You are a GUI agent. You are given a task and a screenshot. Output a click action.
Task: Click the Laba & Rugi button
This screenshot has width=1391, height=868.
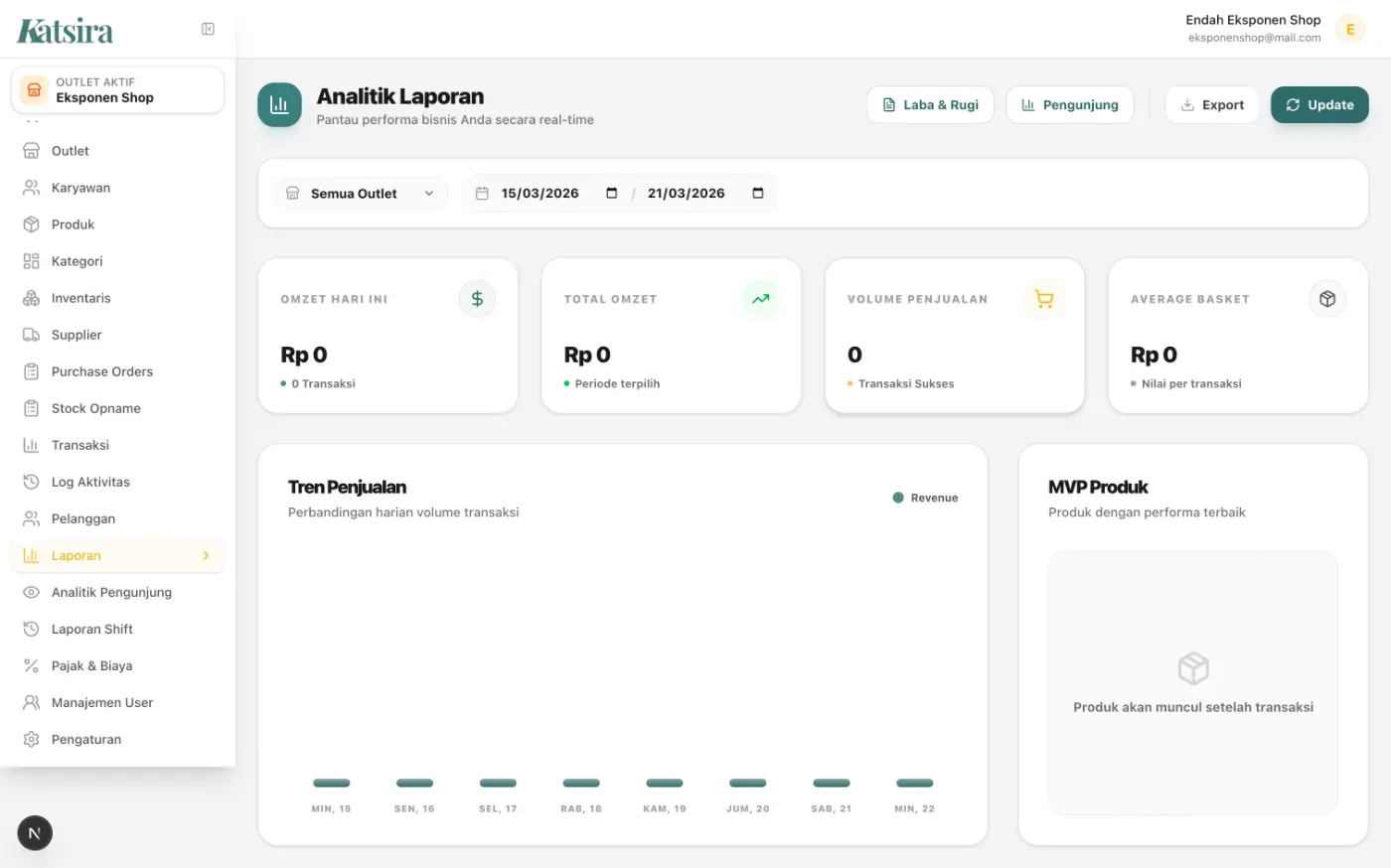(930, 104)
